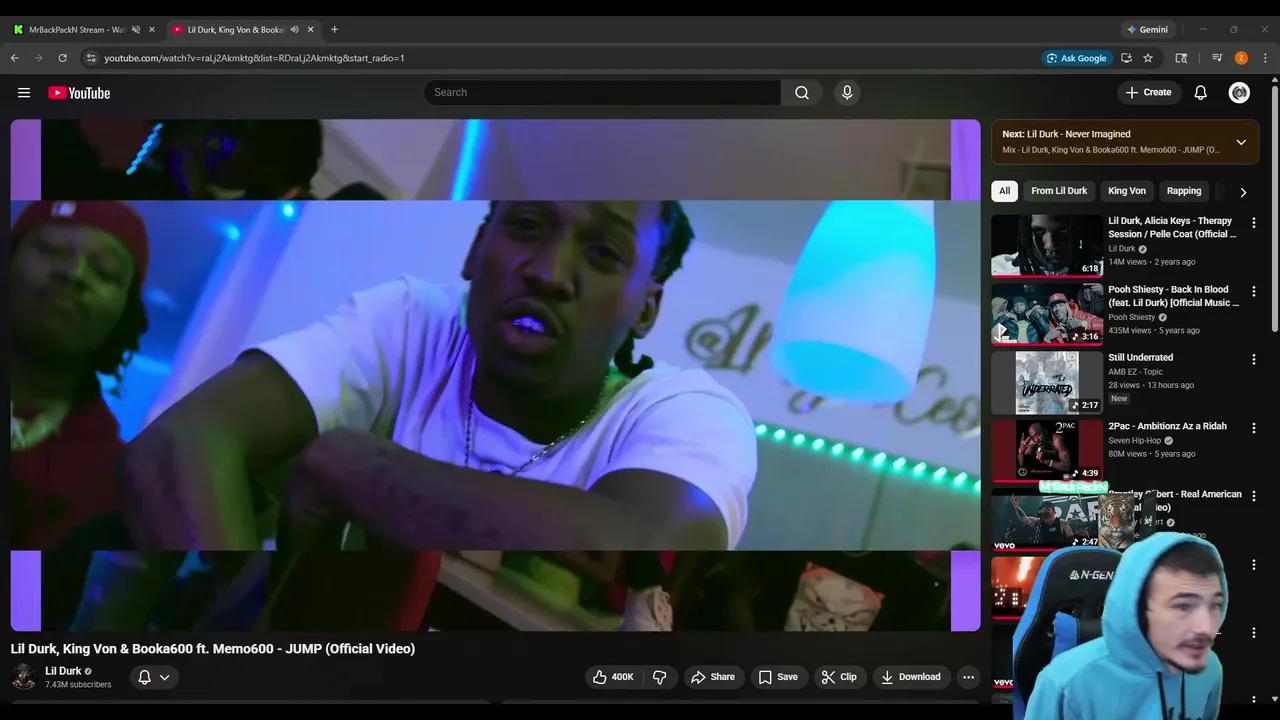The width and height of the screenshot is (1280, 720).
Task: Open the Therapy Session video thumbnail
Action: coord(1047,245)
